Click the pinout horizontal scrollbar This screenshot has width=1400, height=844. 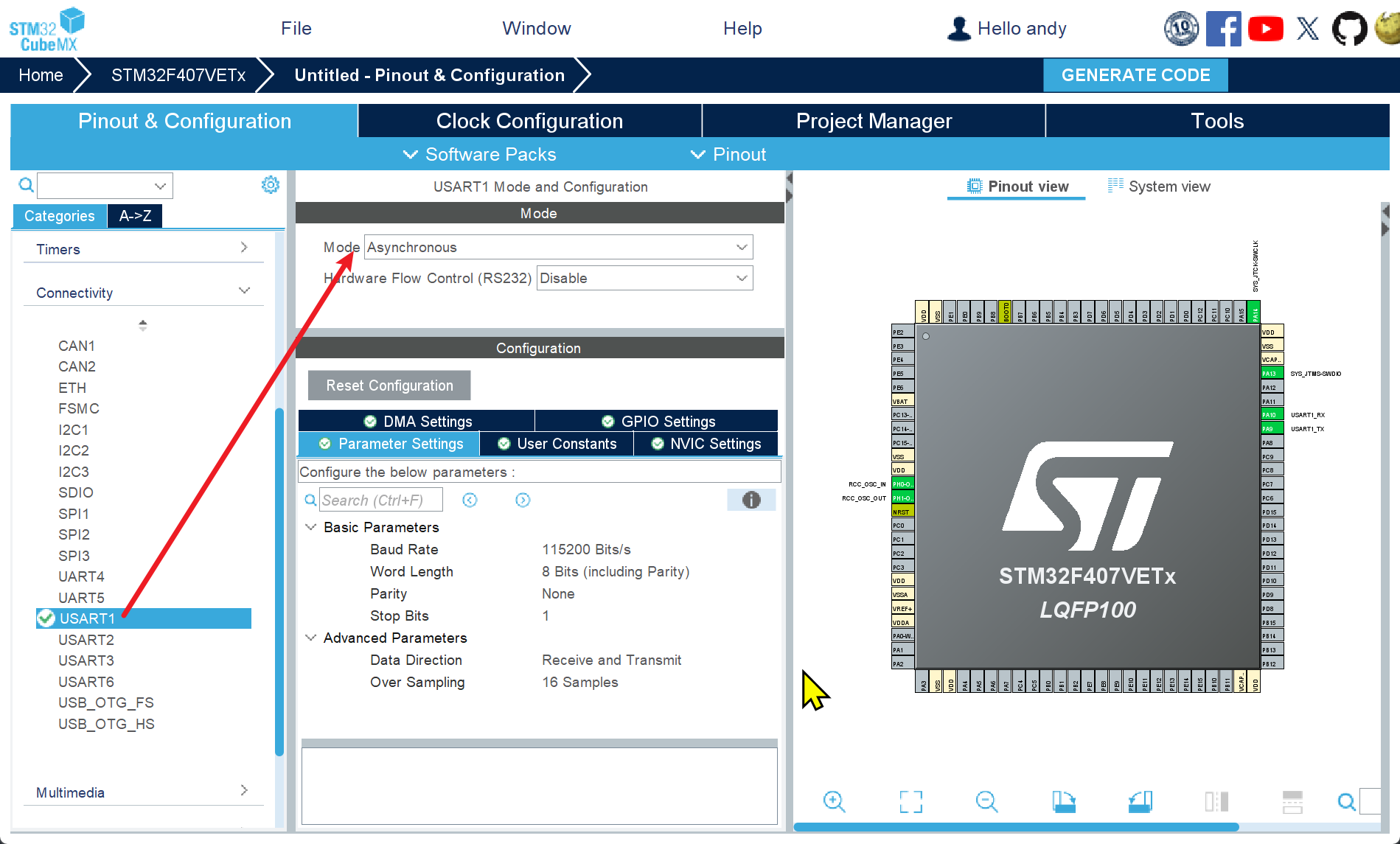click(x=1016, y=827)
